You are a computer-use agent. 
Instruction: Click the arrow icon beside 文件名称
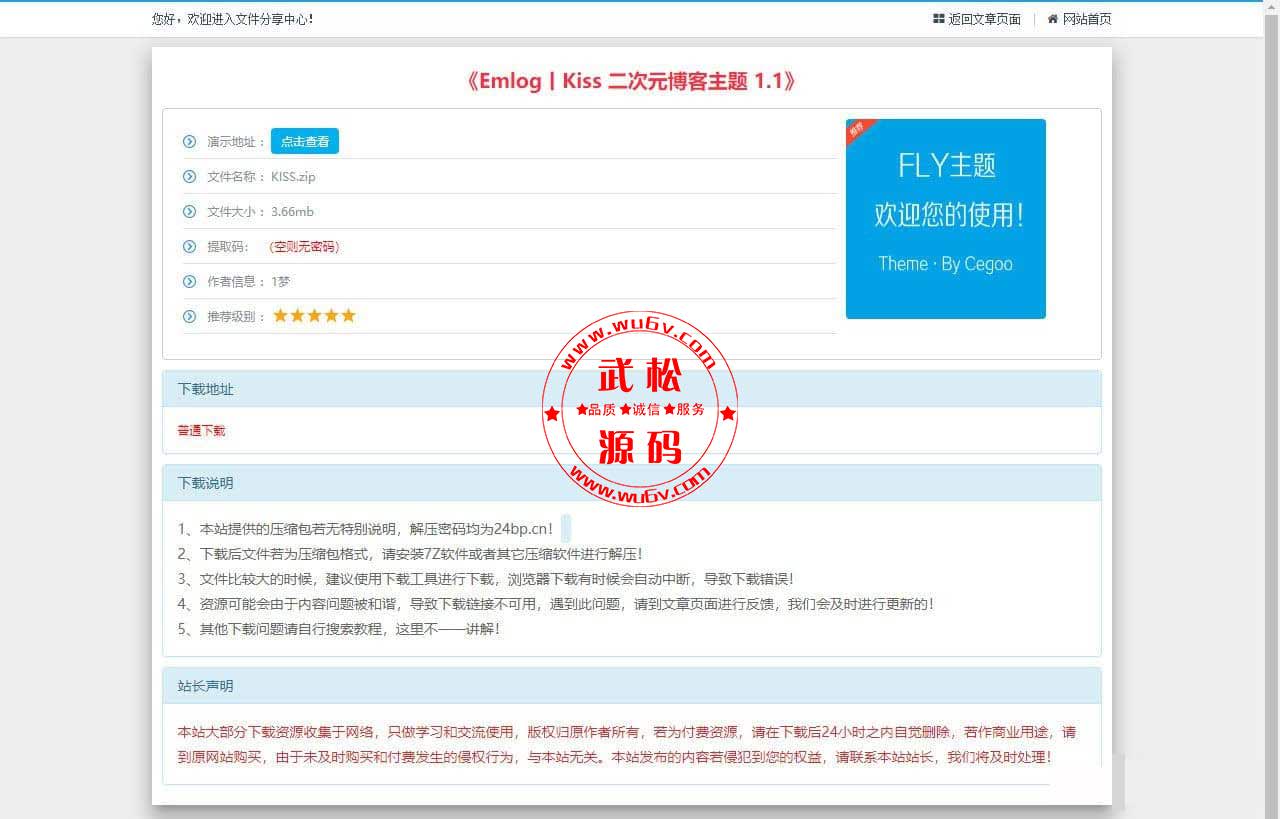pos(189,176)
